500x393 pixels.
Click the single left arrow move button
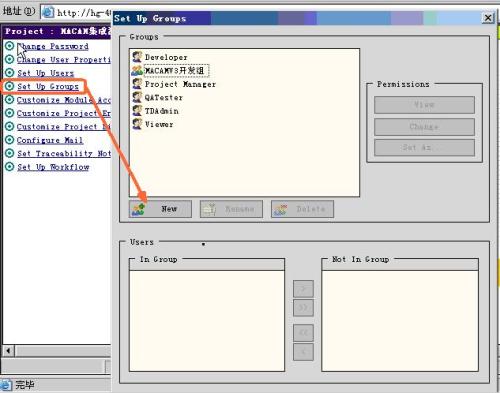point(303,352)
